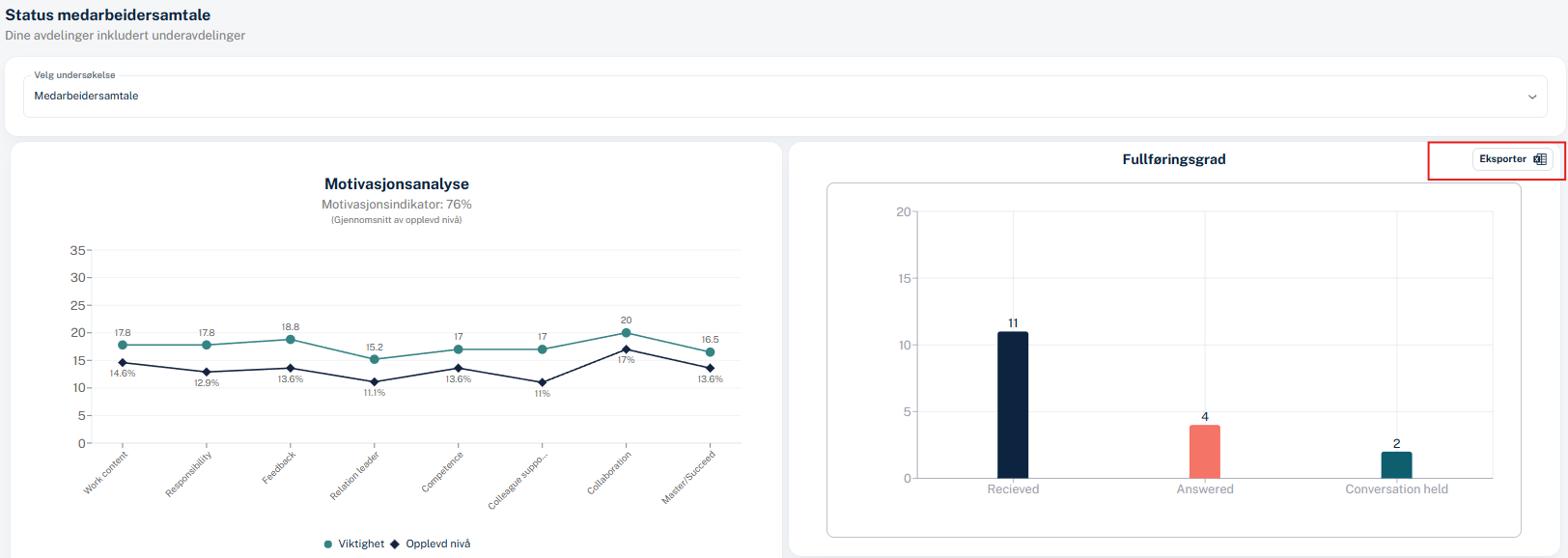
Task: Click the Motivasjonsanalyse chart heading
Action: 397,184
